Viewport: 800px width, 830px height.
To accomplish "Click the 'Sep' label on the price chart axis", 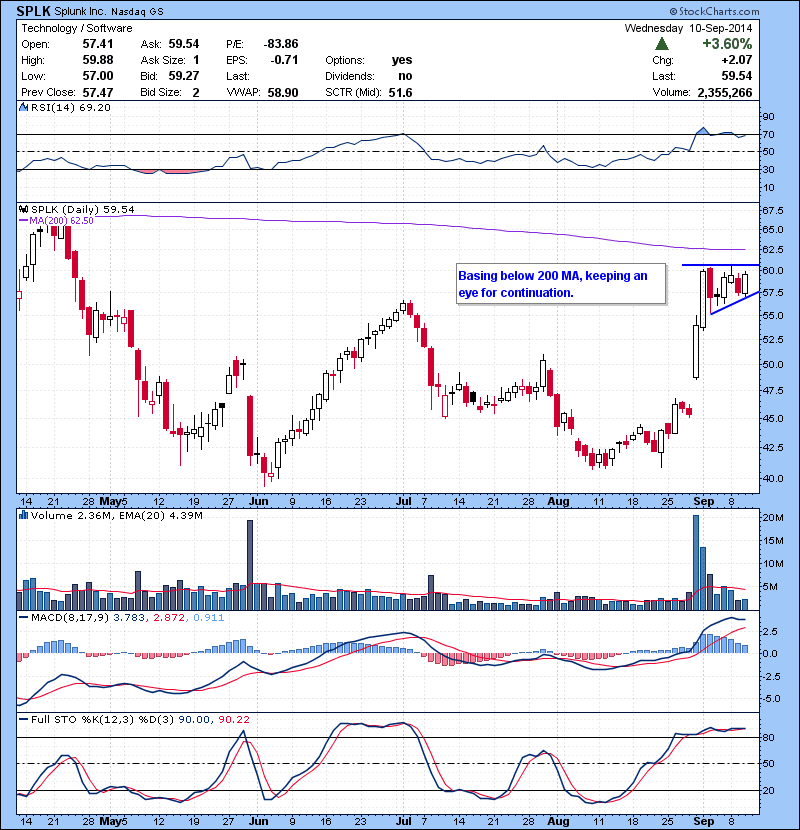I will coord(704,501).
